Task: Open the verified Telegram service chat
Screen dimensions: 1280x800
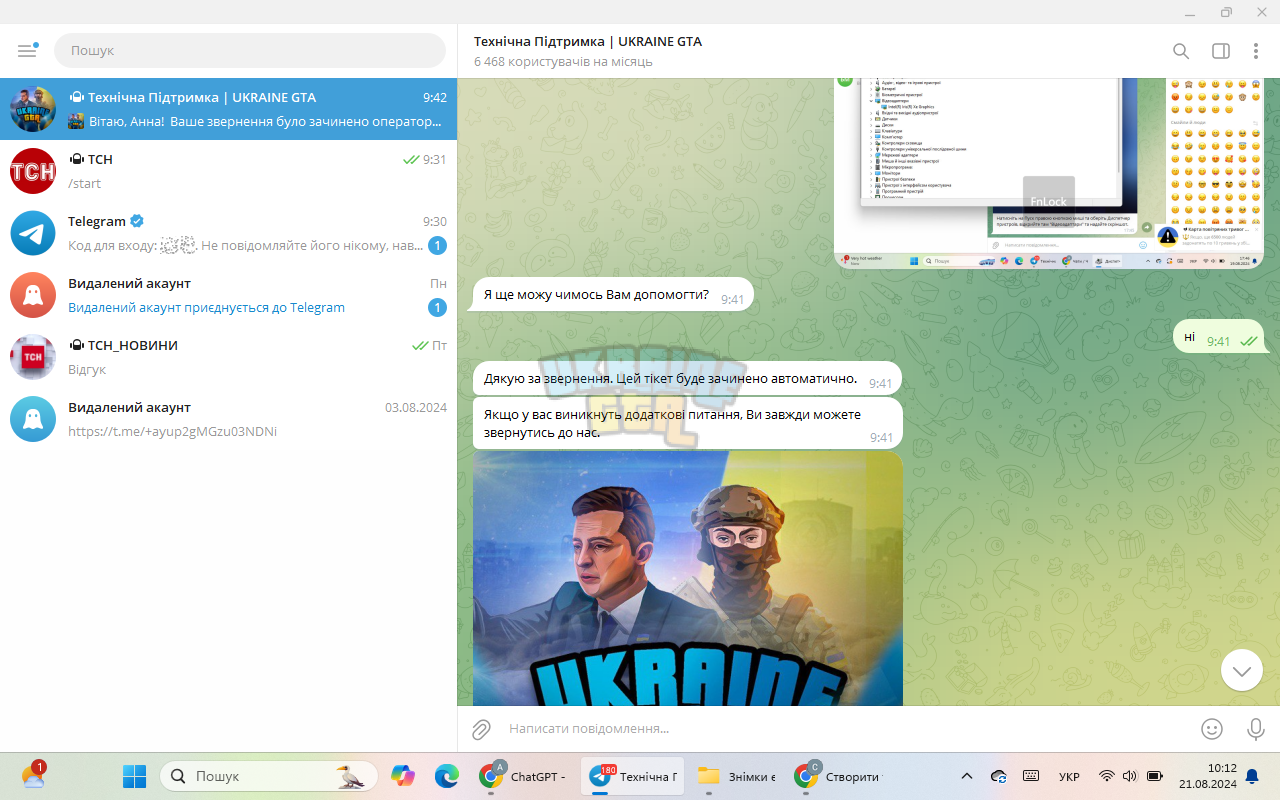Action: pyautogui.click(x=228, y=233)
